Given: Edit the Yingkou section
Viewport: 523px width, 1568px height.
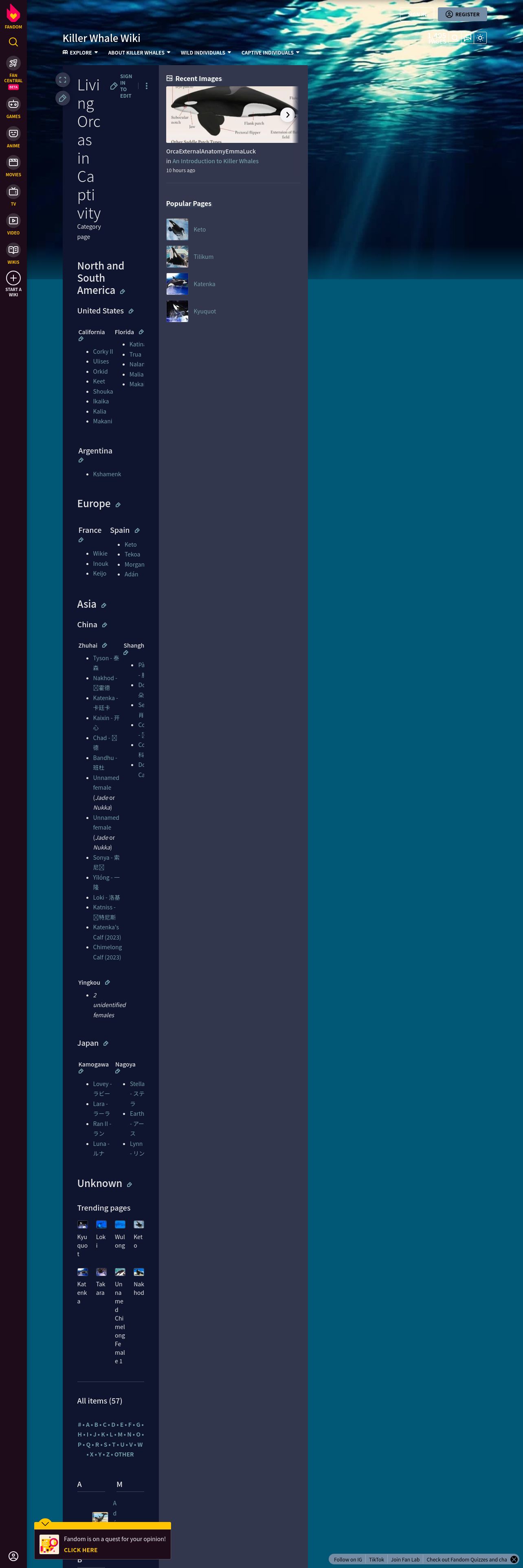Looking at the screenshot, I should tap(107, 982).
